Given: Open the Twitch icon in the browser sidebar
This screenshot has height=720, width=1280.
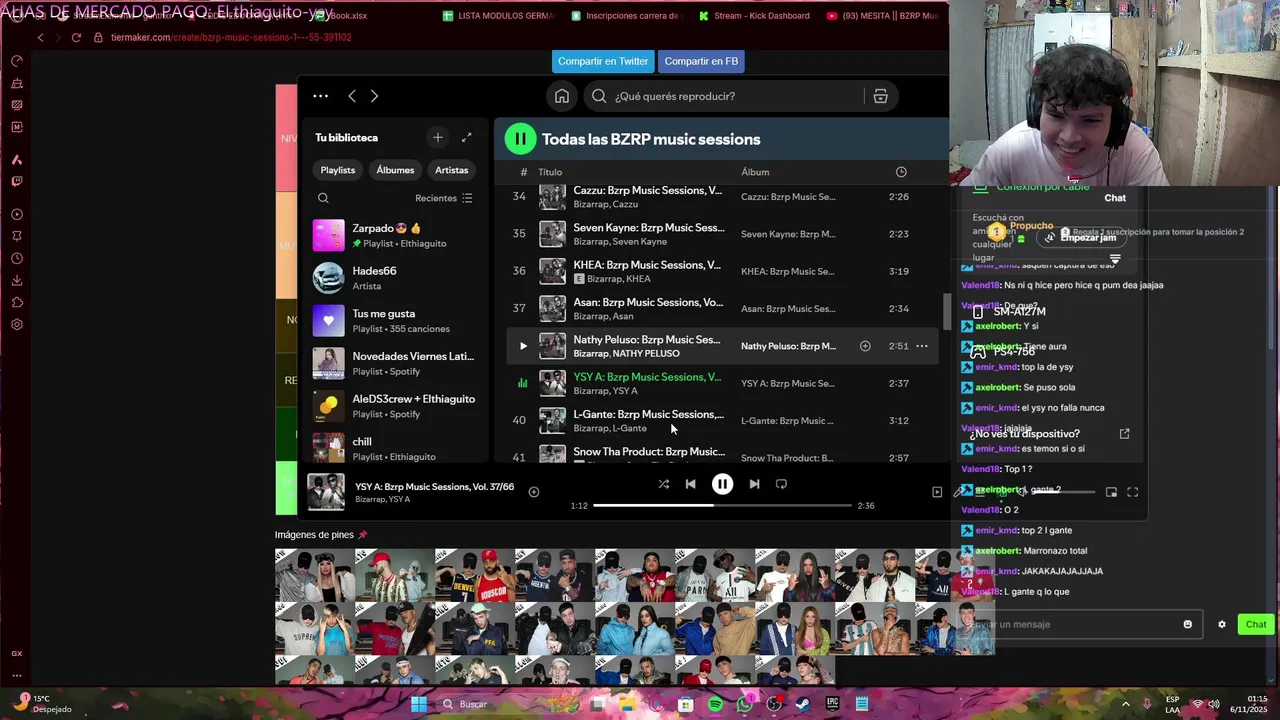Looking at the screenshot, I should [17, 181].
